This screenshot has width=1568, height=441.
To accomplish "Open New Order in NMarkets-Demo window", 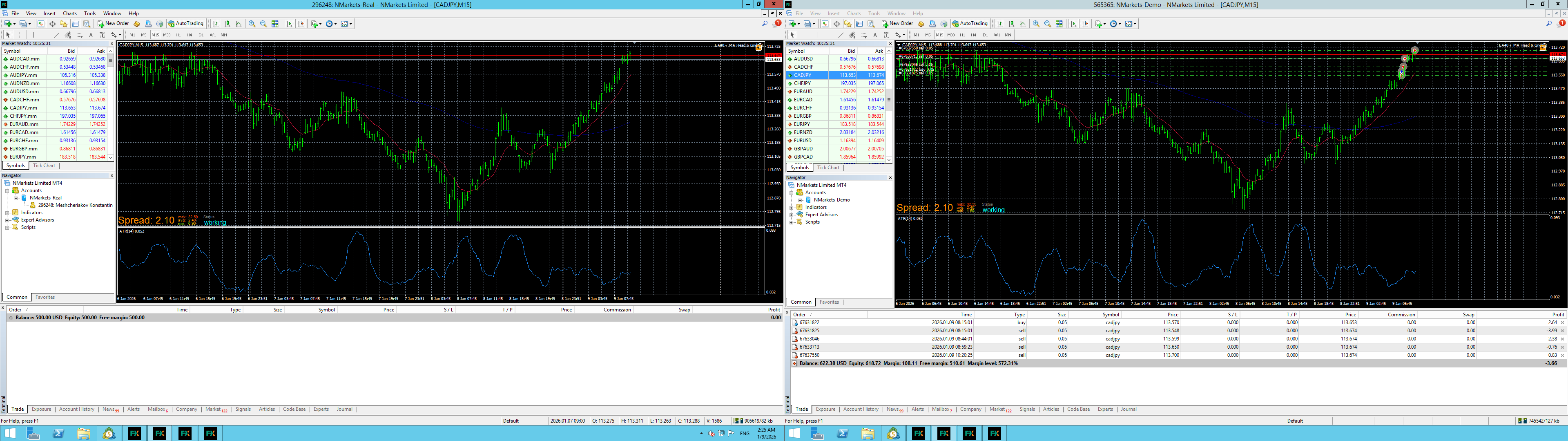I will click(897, 24).
